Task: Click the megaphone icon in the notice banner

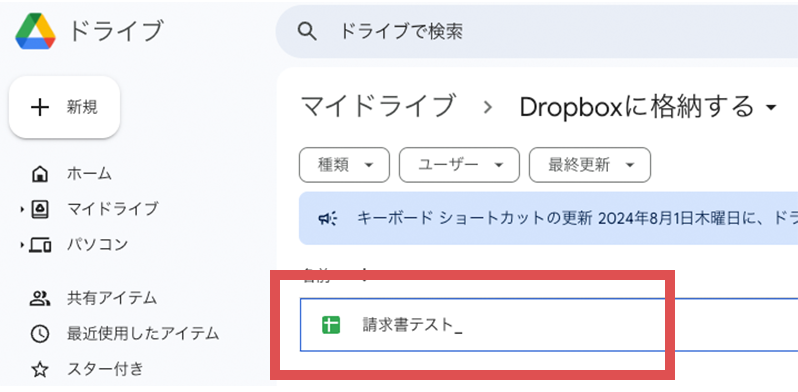Action: (x=328, y=219)
